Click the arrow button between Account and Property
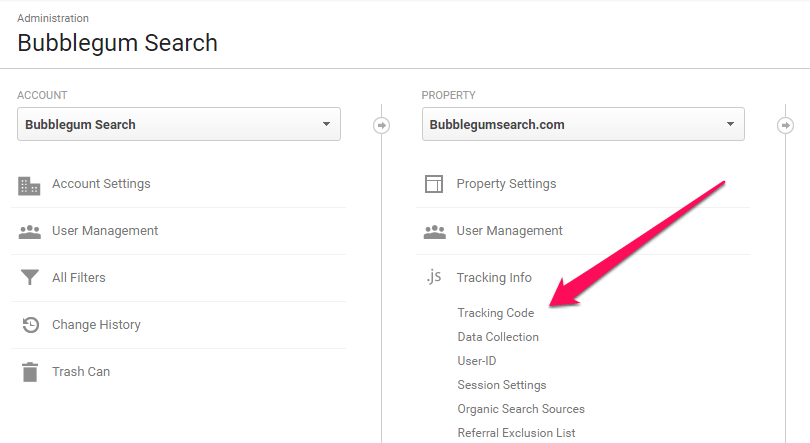Viewport: 810px width, 443px height. click(381, 125)
